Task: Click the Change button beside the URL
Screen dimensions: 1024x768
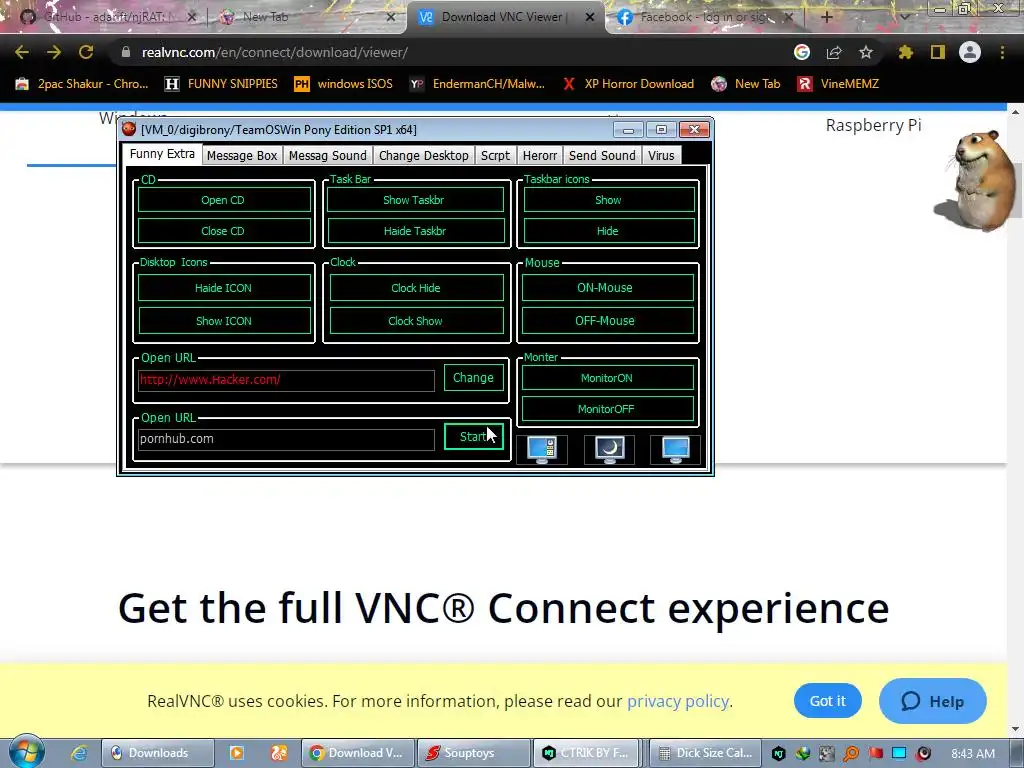Action: point(473,377)
